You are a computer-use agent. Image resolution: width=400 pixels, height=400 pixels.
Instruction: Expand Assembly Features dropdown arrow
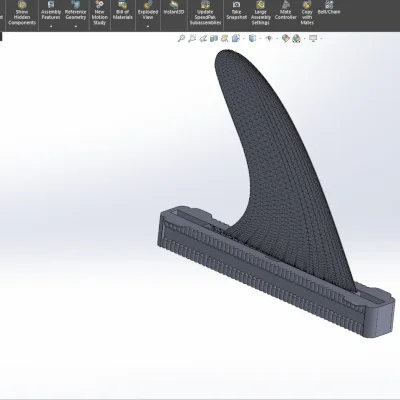pyautogui.click(x=51, y=26)
